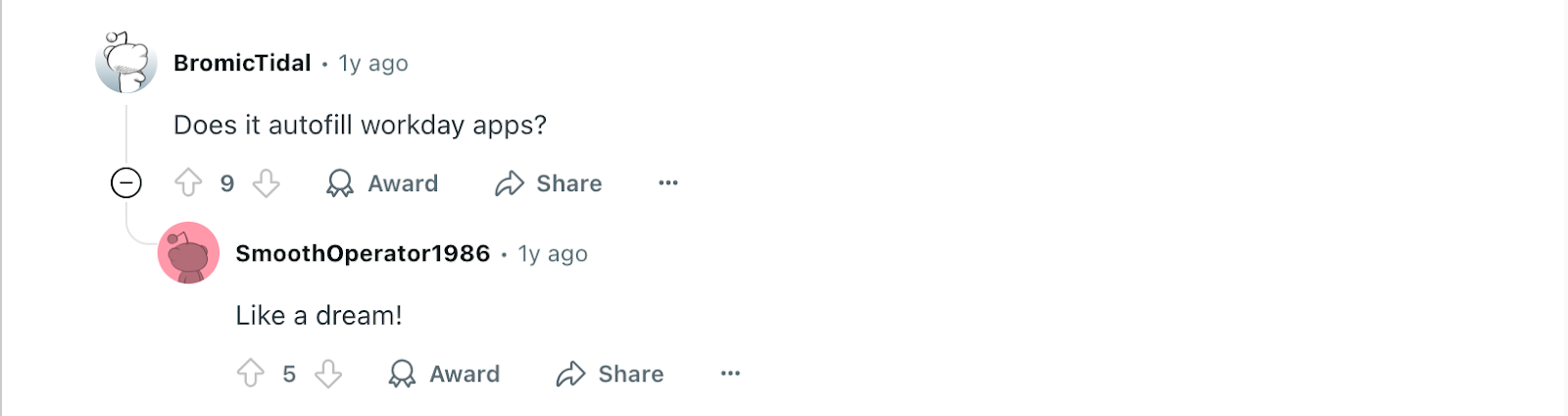Open more options for BromicTidal's comment
The height and width of the screenshot is (416, 1568).
click(668, 183)
